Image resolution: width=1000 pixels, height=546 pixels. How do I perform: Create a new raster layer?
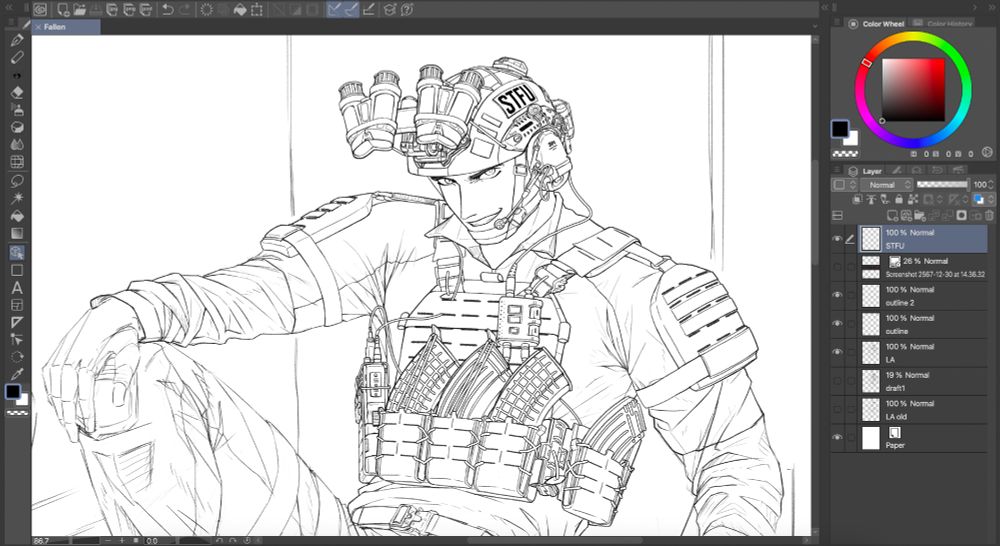coord(892,216)
